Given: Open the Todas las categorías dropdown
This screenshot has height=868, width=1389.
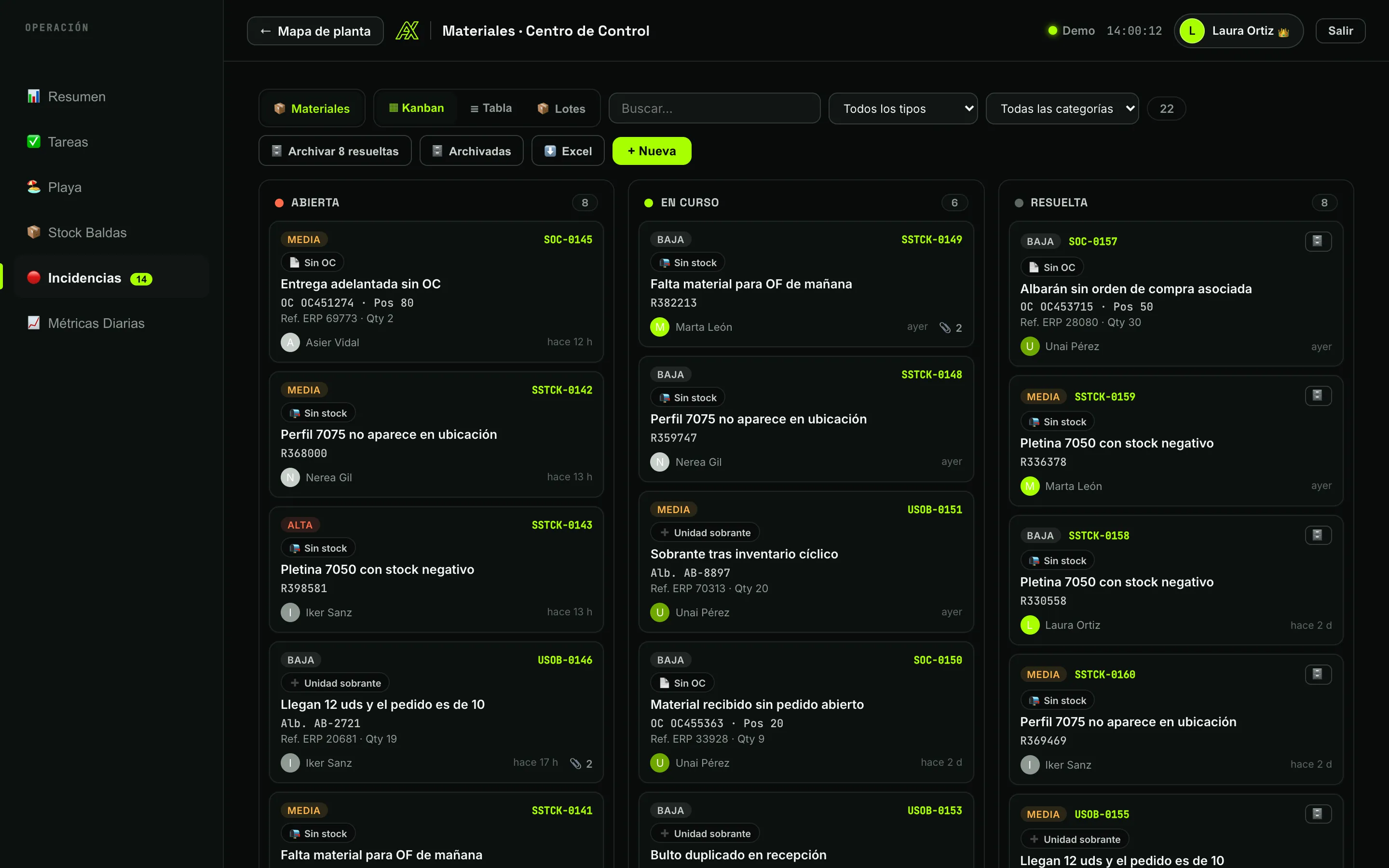Looking at the screenshot, I should (x=1062, y=108).
